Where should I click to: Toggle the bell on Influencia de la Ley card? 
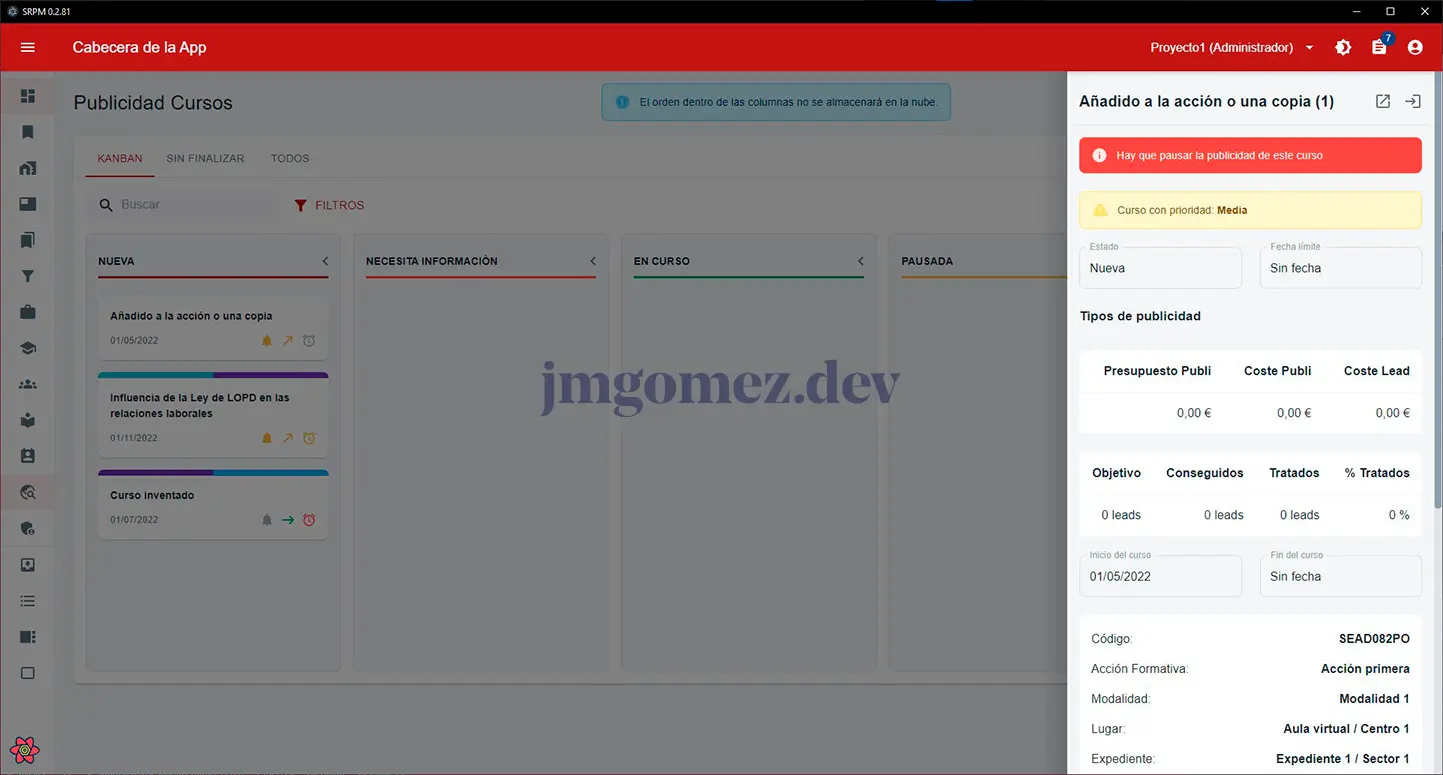(x=267, y=438)
